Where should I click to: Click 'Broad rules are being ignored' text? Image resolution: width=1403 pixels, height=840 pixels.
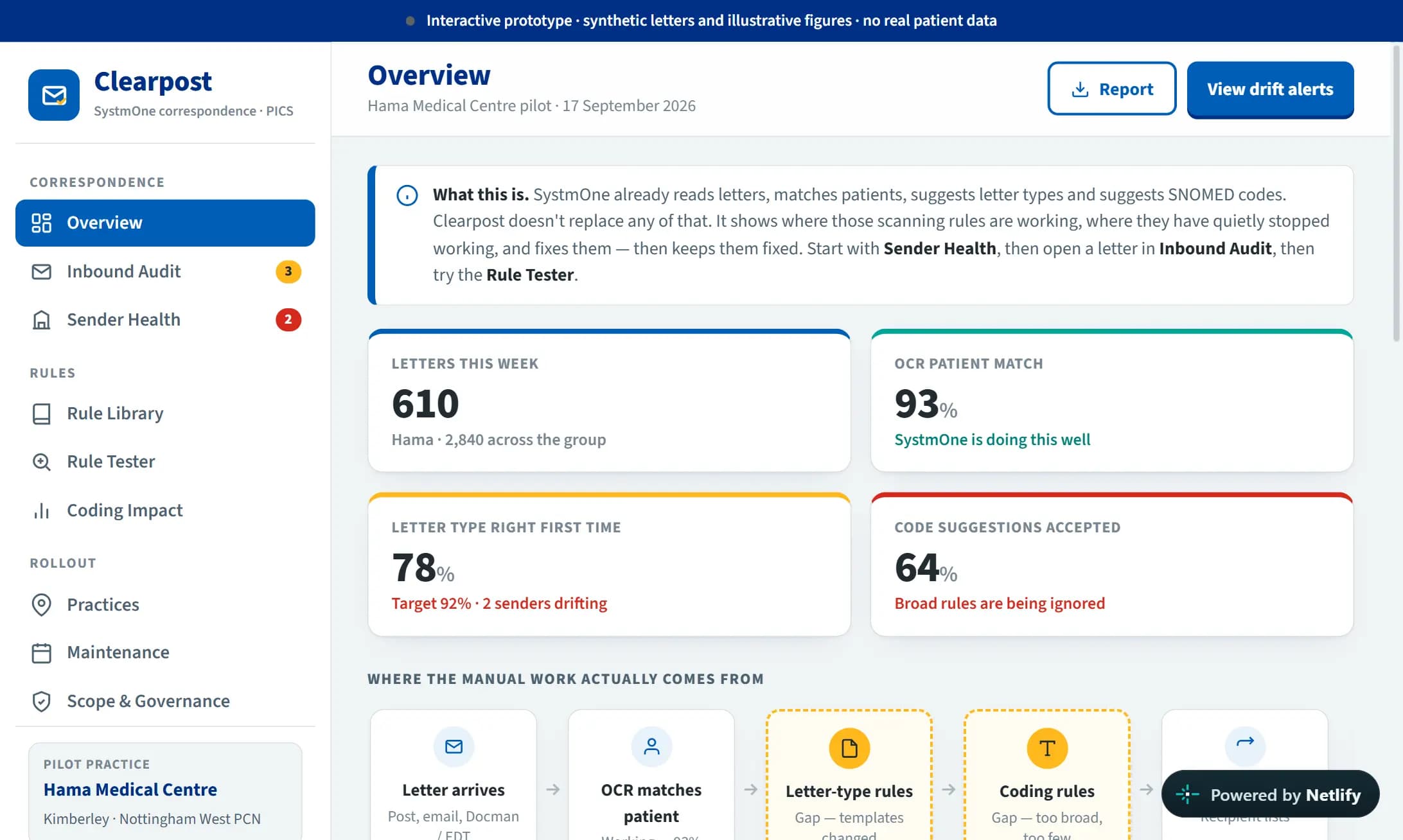(x=1000, y=604)
